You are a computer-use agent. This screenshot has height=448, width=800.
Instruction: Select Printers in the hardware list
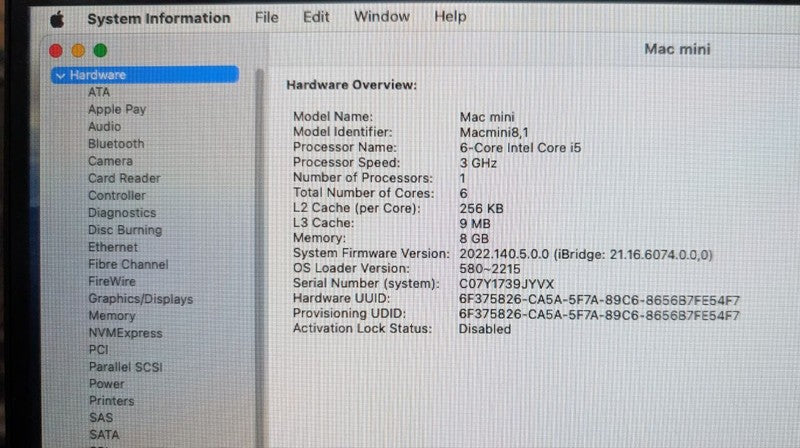tap(111, 400)
